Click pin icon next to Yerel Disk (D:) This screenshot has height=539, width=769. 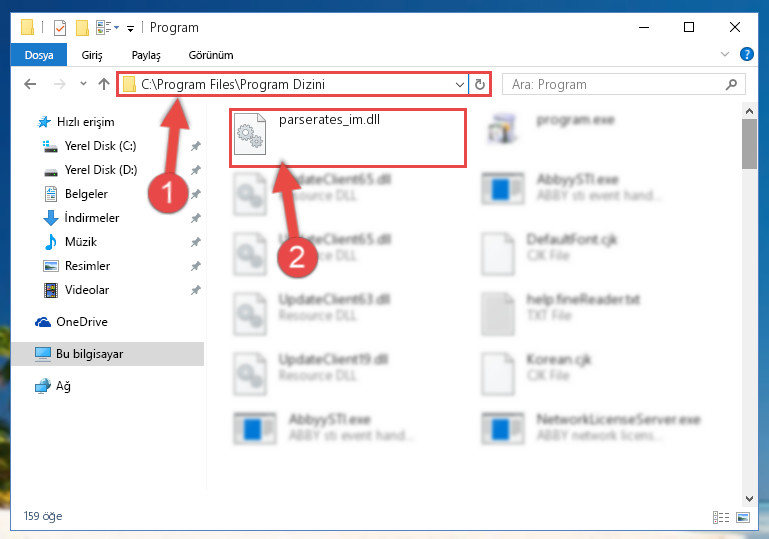(196, 170)
